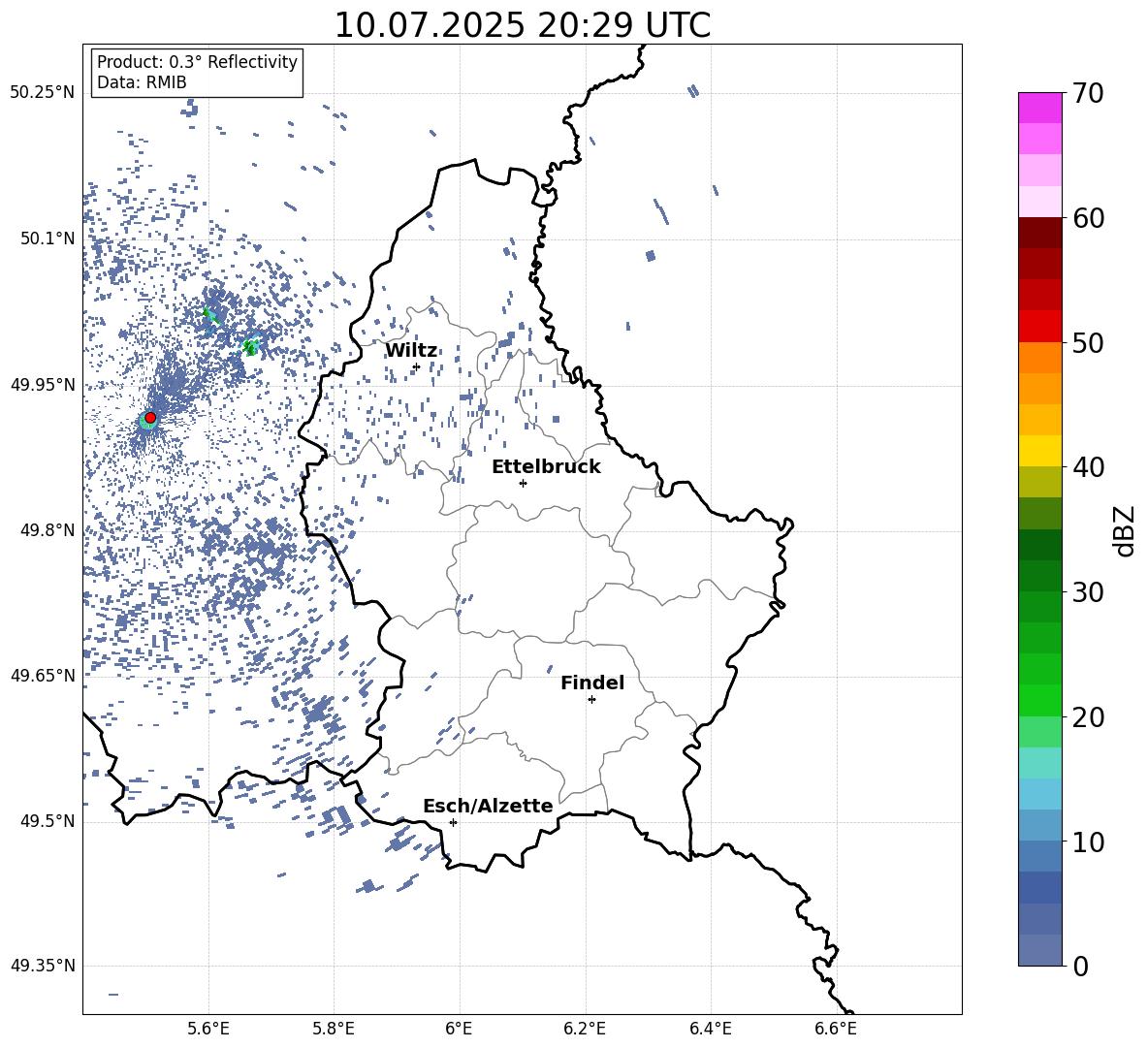The width and height of the screenshot is (1148, 1048).
Task: Click the colorbar tick label 50
Action: [1088, 343]
